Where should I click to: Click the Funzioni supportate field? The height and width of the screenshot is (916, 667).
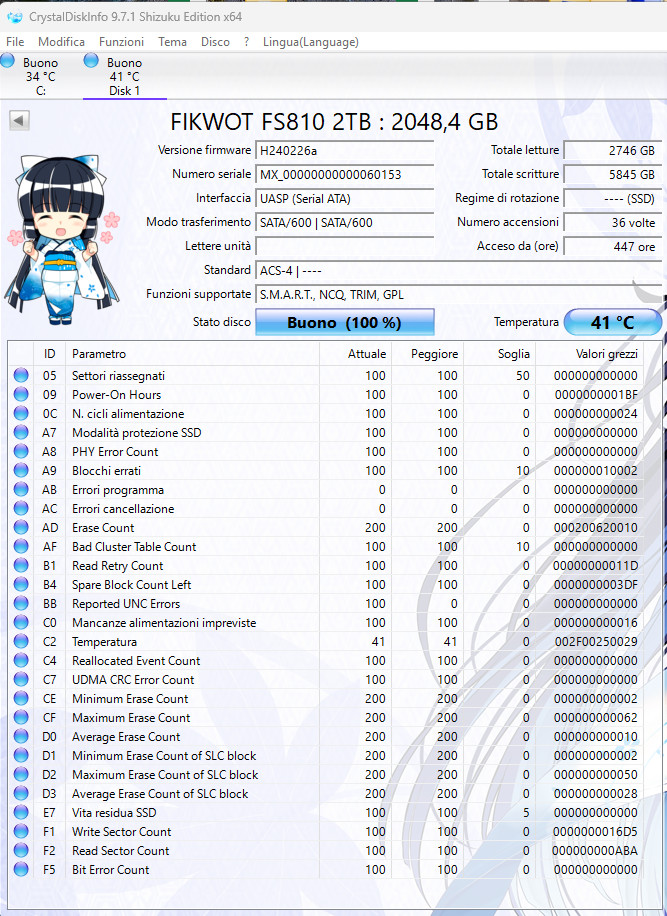pyautogui.click(x=458, y=294)
